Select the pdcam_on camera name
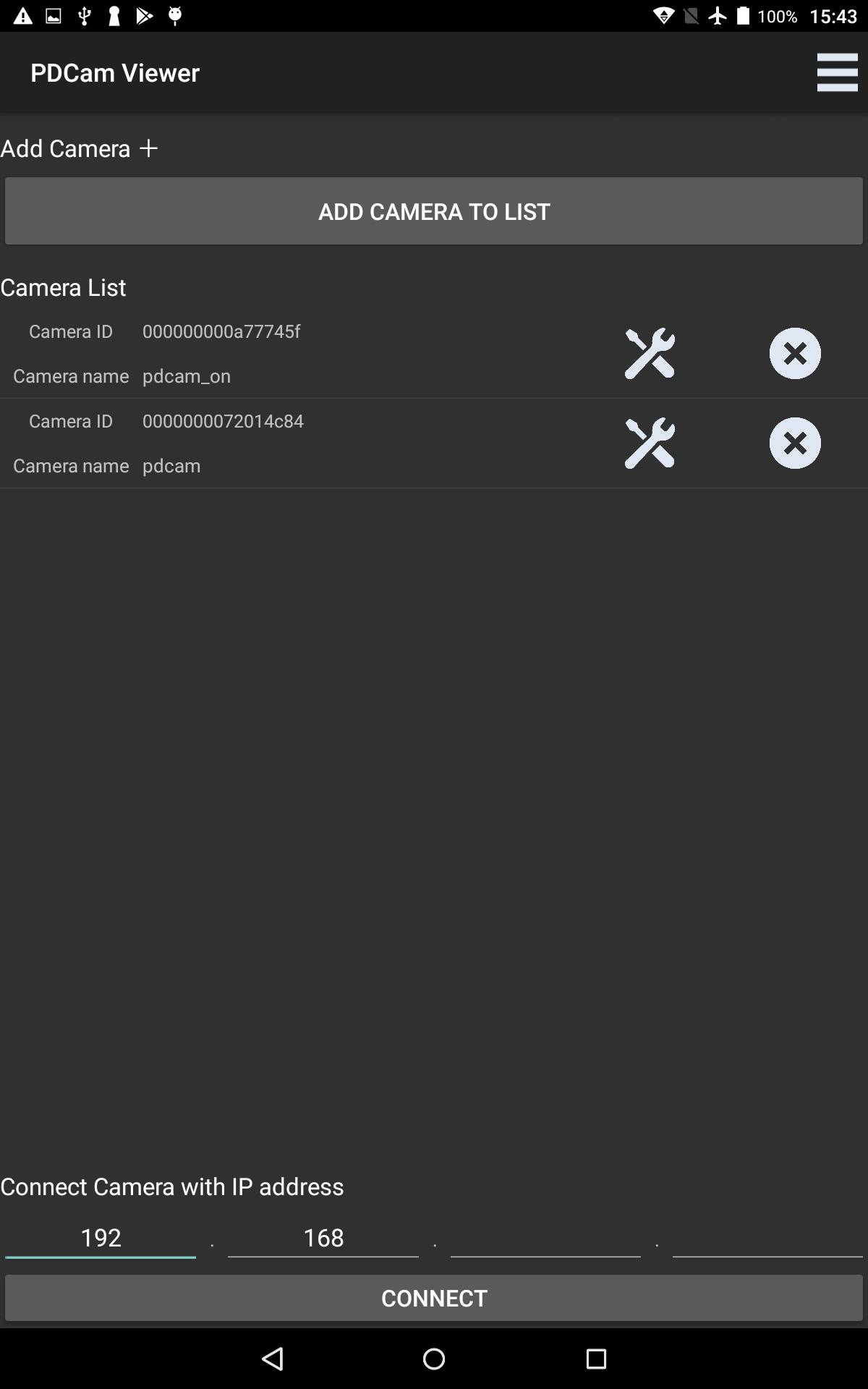Viewport: 868px width, 1389px height. pyautogui.click(x=187, y=376)
